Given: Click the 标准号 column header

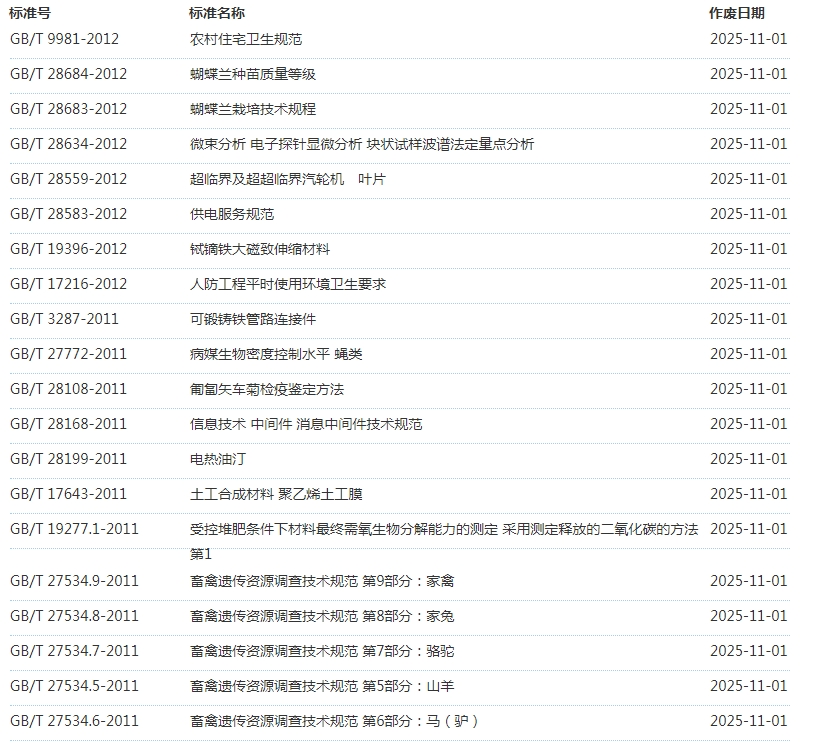Looking at the screenshot, I should pos(30,13).
